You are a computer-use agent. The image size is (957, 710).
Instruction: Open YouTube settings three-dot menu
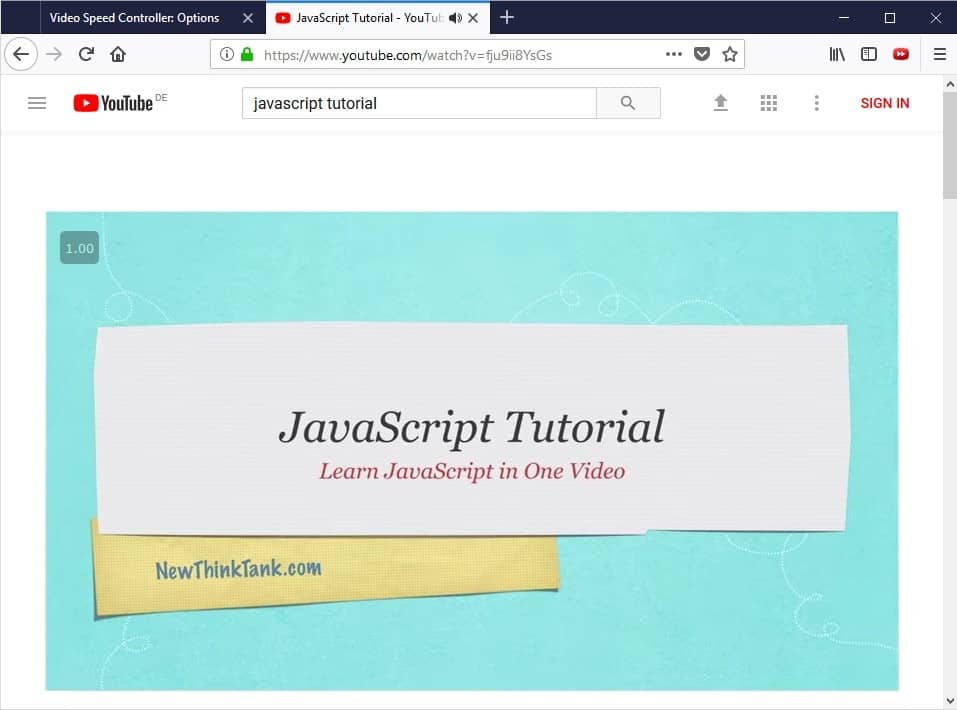point(817,103)
